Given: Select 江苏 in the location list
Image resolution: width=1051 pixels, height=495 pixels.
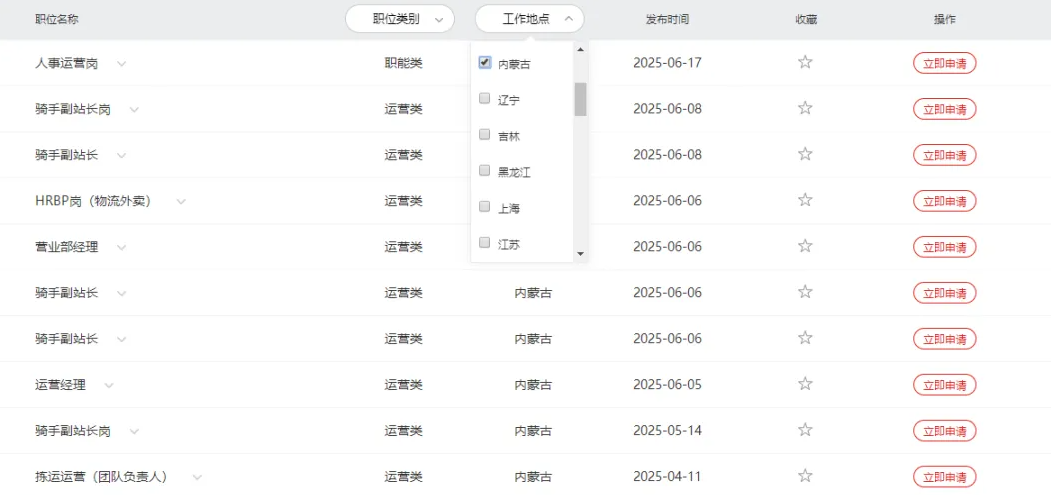Looking at the screenshot, I should 485,243.
